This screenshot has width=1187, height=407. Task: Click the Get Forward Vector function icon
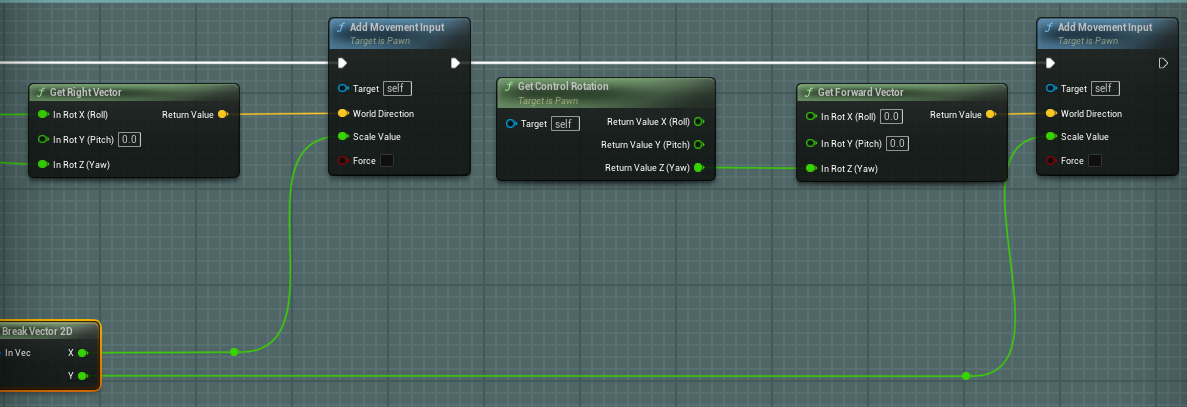click(808, 92)
